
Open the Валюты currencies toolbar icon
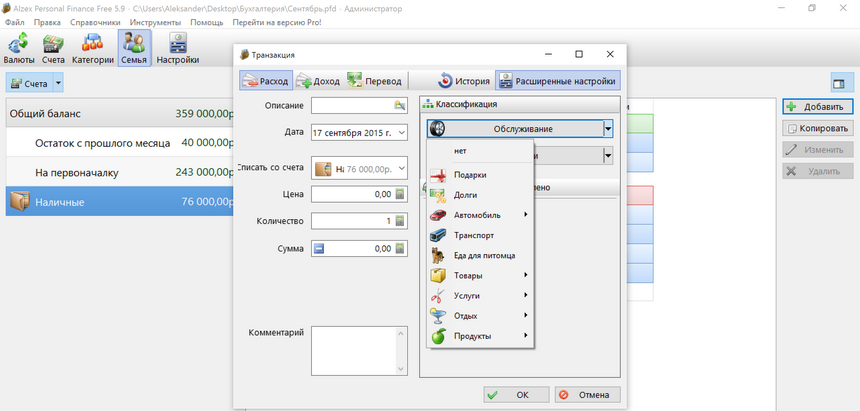click(x=18, y=48)
